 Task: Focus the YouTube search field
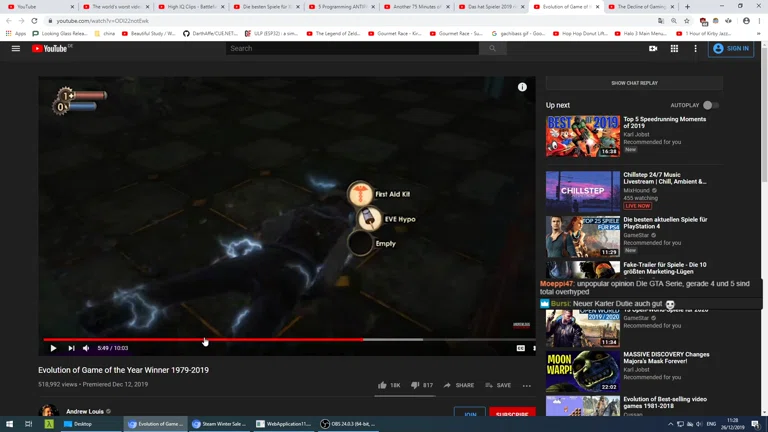(352, 48)
